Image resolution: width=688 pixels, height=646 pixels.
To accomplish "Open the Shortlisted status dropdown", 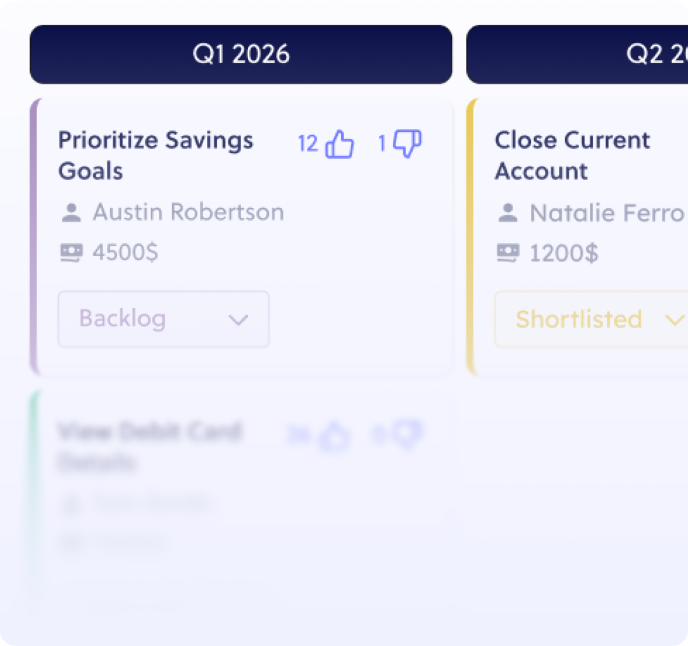I will (590, 319).
